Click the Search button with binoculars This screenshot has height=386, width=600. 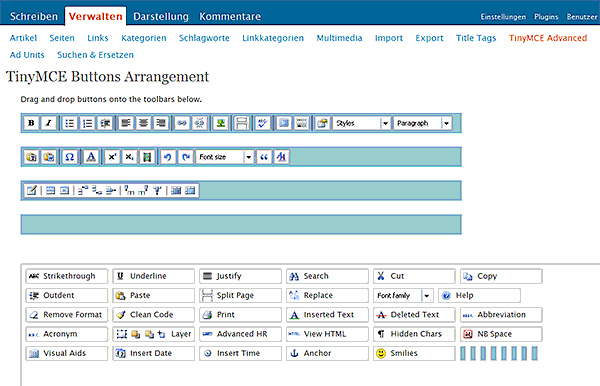click(327, 276)
